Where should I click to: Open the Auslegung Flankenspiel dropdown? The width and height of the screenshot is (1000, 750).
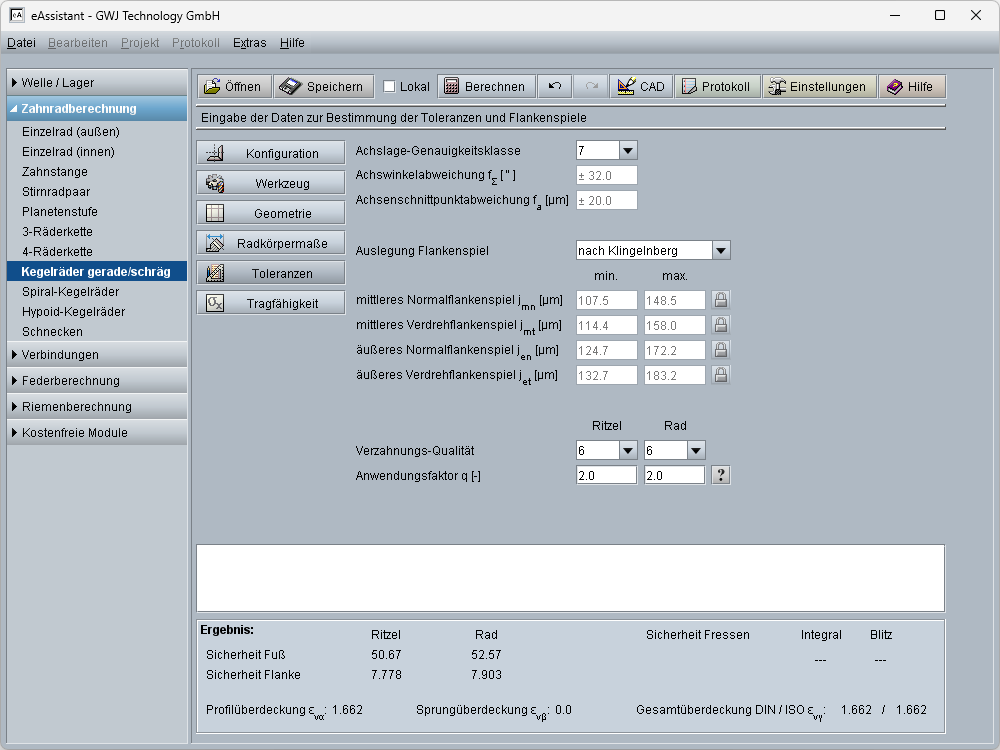click(721, 250)
